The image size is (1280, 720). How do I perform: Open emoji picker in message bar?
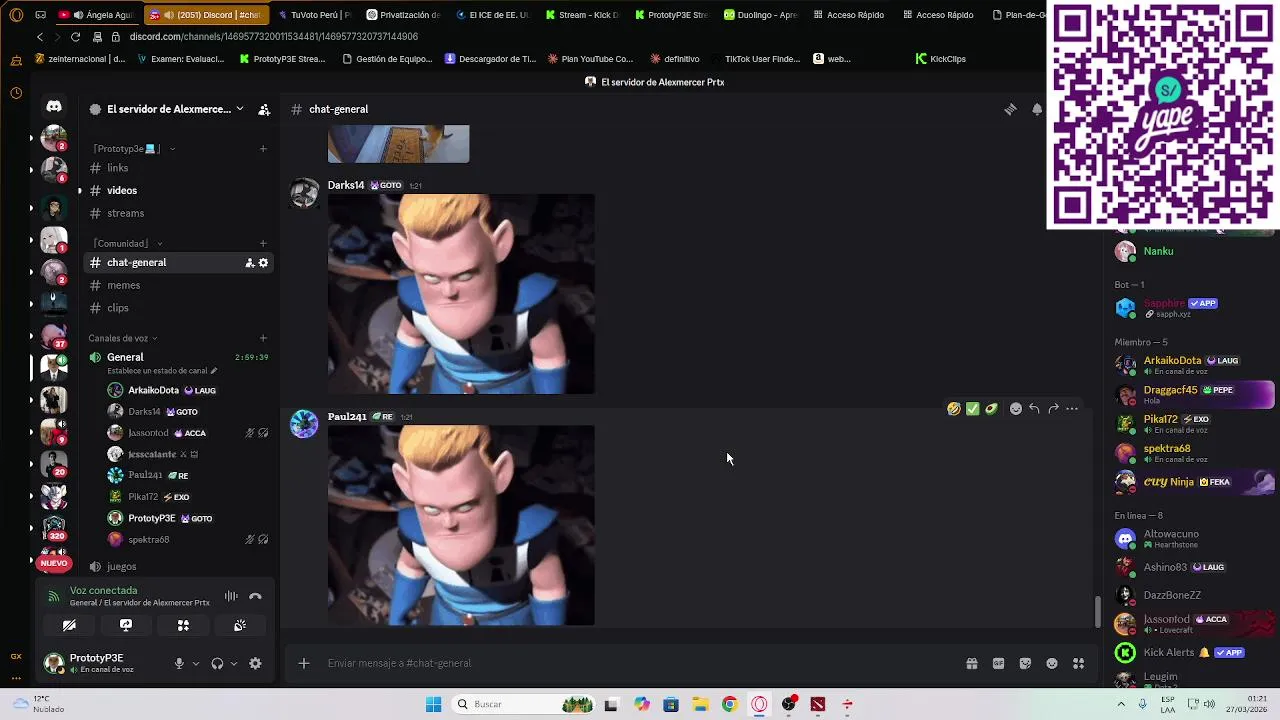click(1052, 663)
